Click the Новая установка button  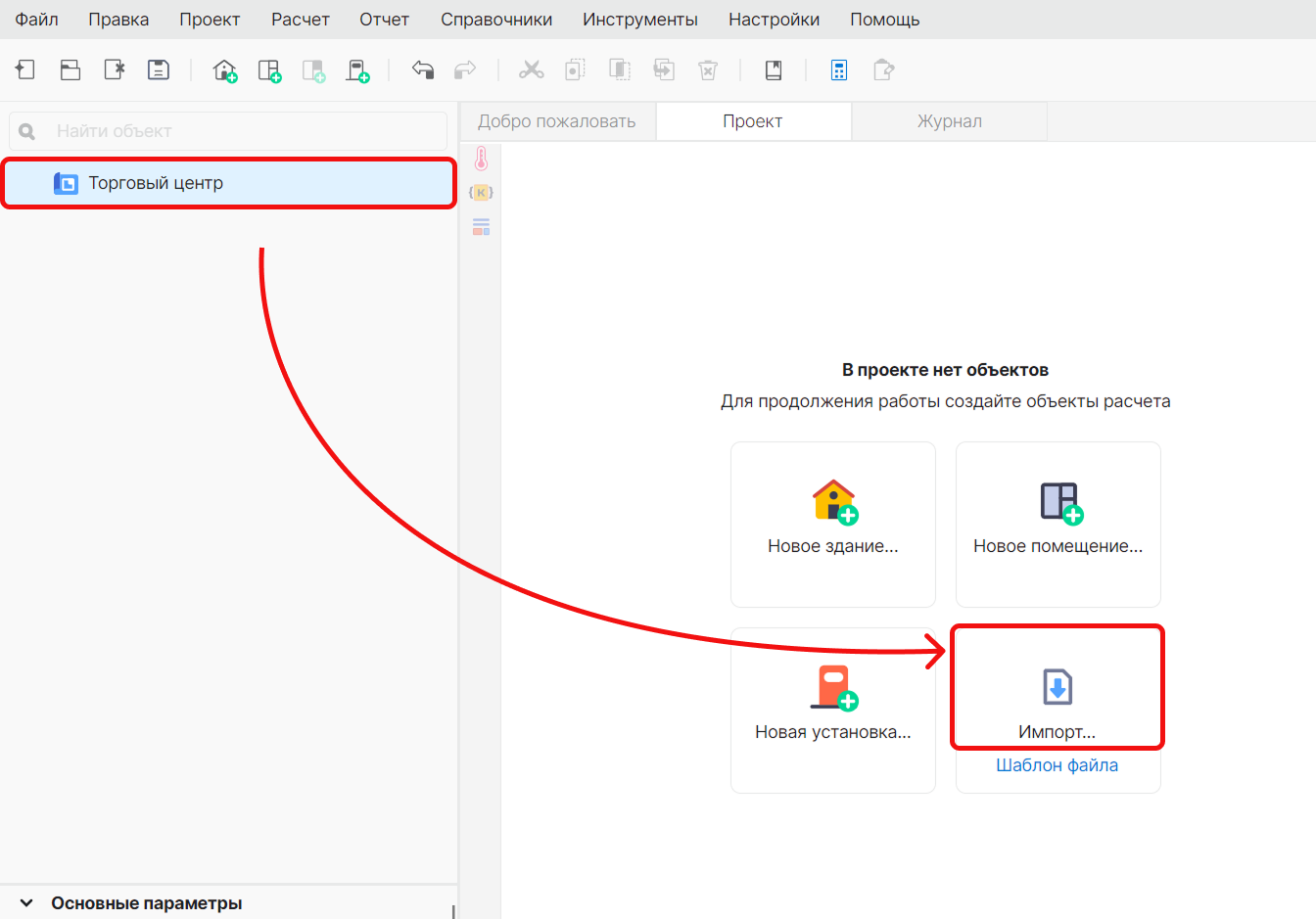[833, 711]
